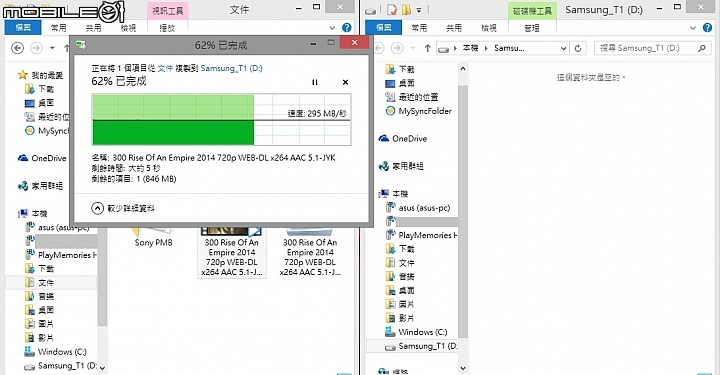Viewport: 720px width, 375px height.
Task: Open 檔案 tab in Samsung_T1 window
Action: (x=383, y=28)
